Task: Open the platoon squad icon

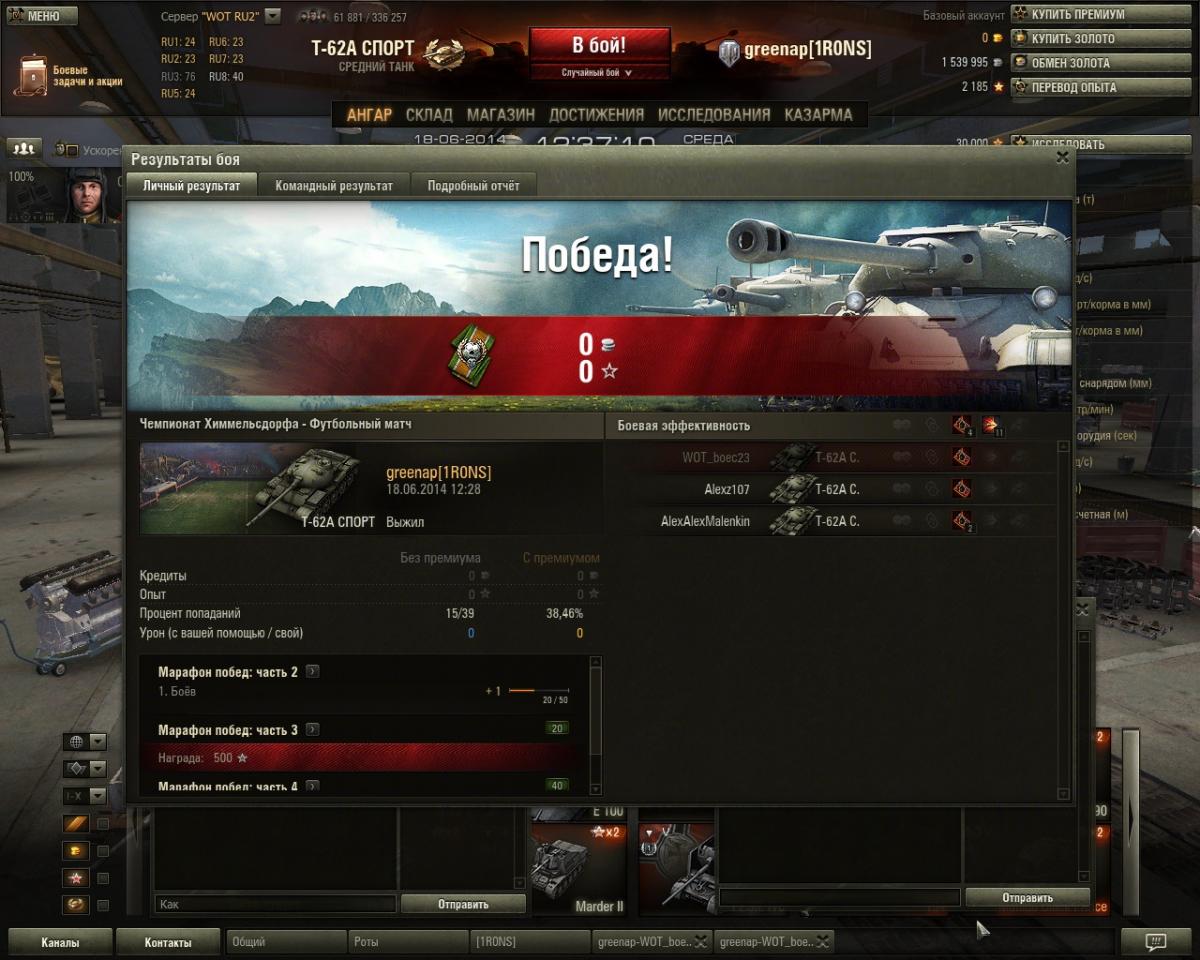Action: pyautogui.click(x=24, y=148)
